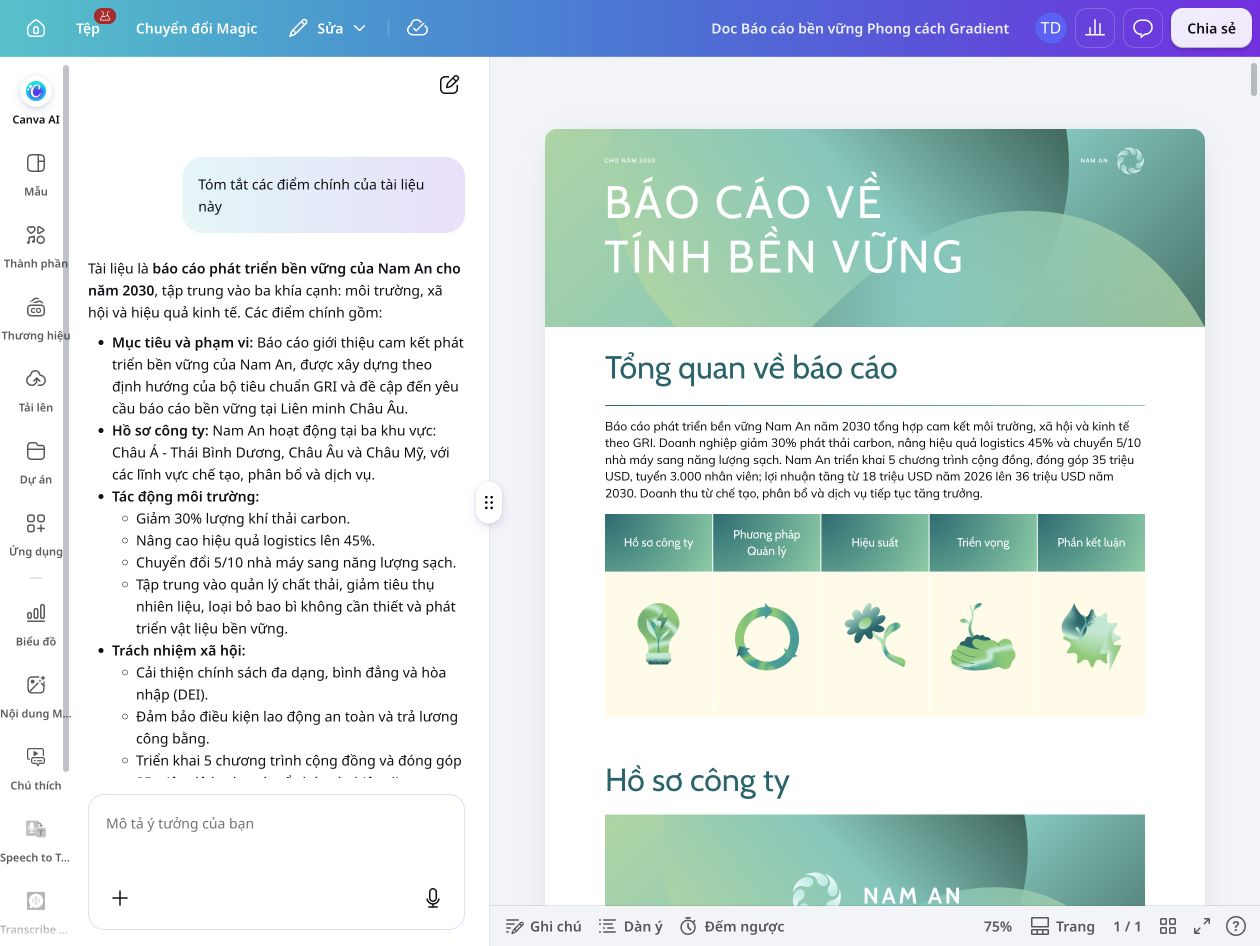The height and width of the screenshot is (946, 1260).
Task: Start the Đếm ngược timer
Action: coord(732,926)
